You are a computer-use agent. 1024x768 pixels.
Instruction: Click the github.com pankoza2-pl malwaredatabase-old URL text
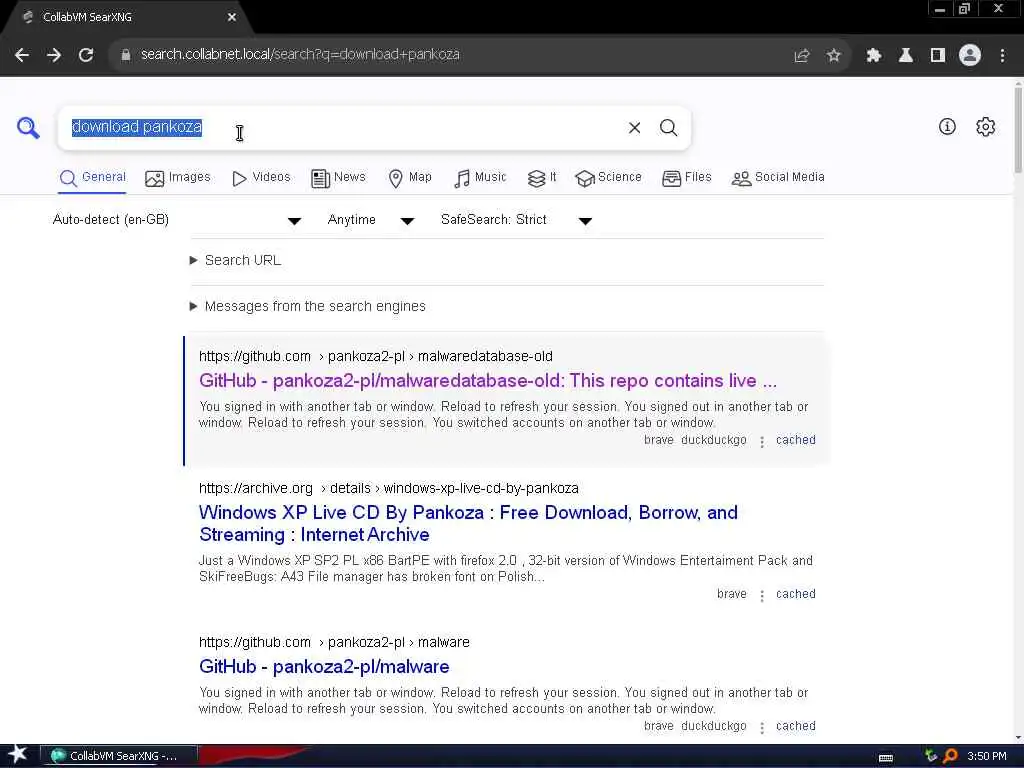(376, 357)
